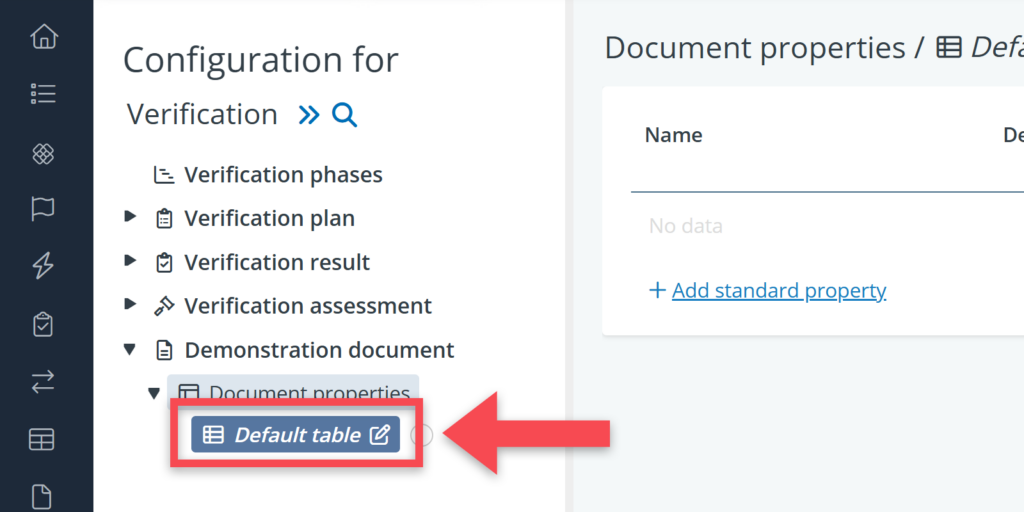
Task: Click the diamond grid sidebar icon
Action: click(43, 153)
